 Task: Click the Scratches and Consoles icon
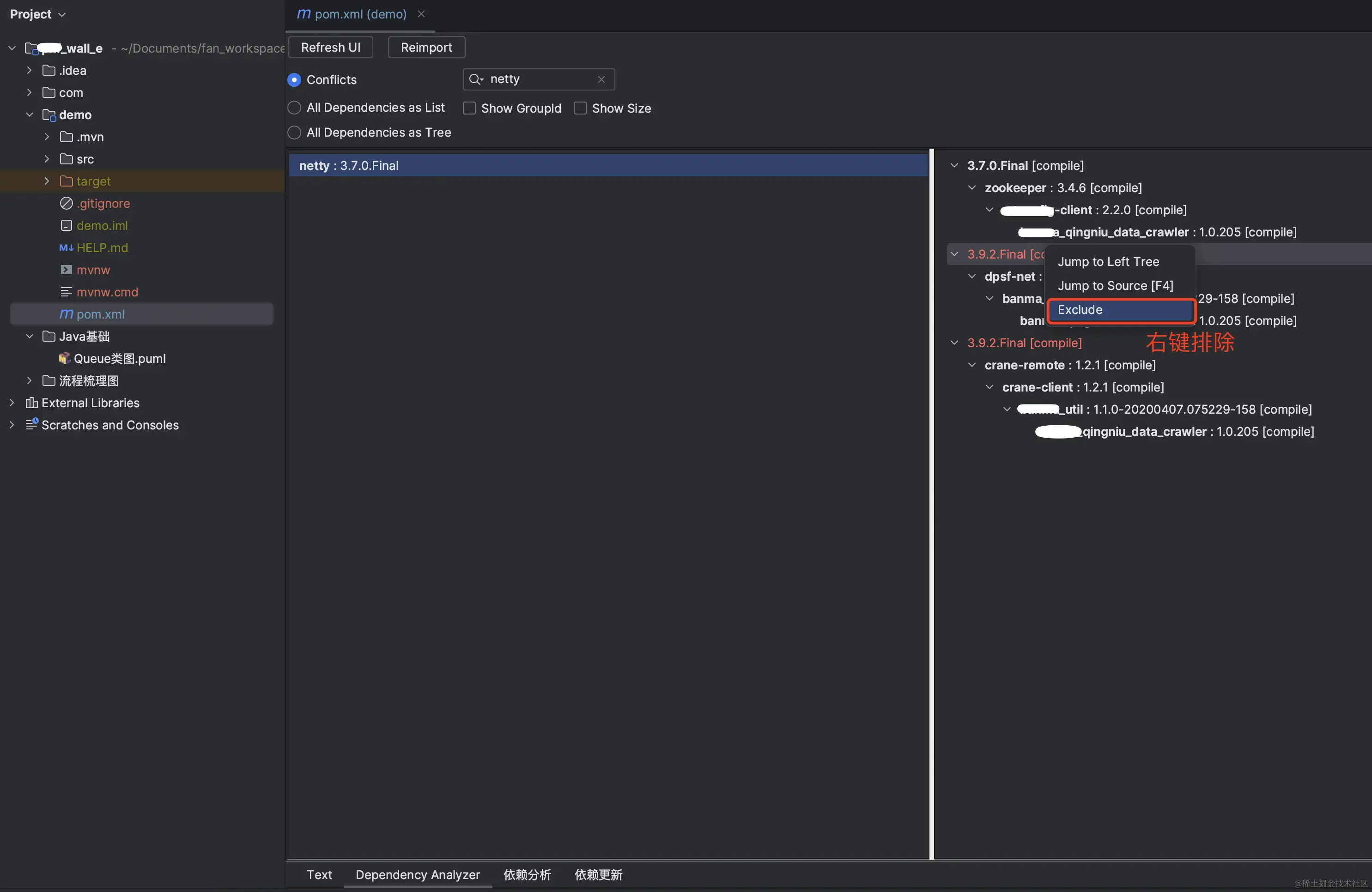pos(32,425)
